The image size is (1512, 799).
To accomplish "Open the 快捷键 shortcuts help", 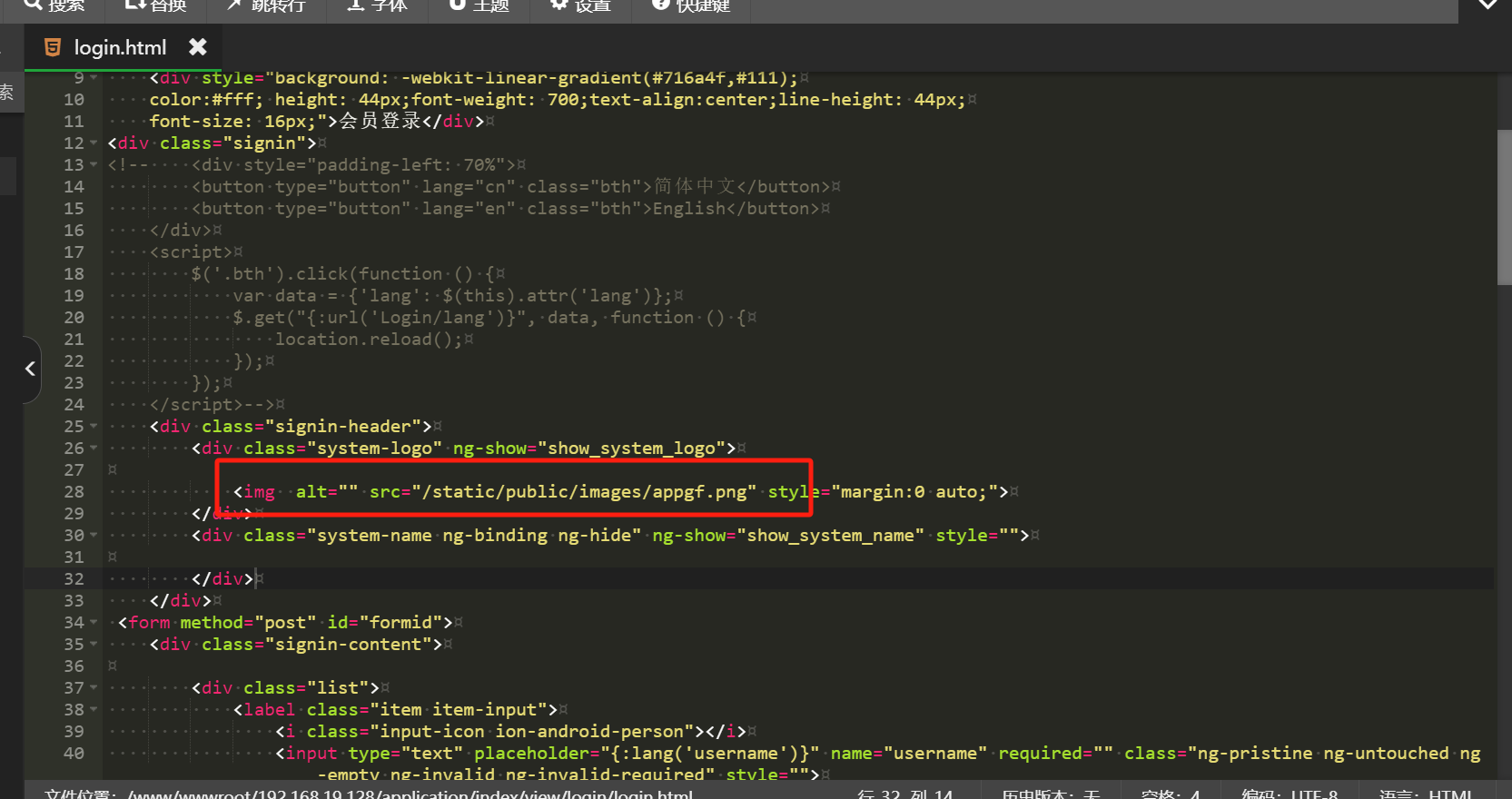I will point(691,5).
